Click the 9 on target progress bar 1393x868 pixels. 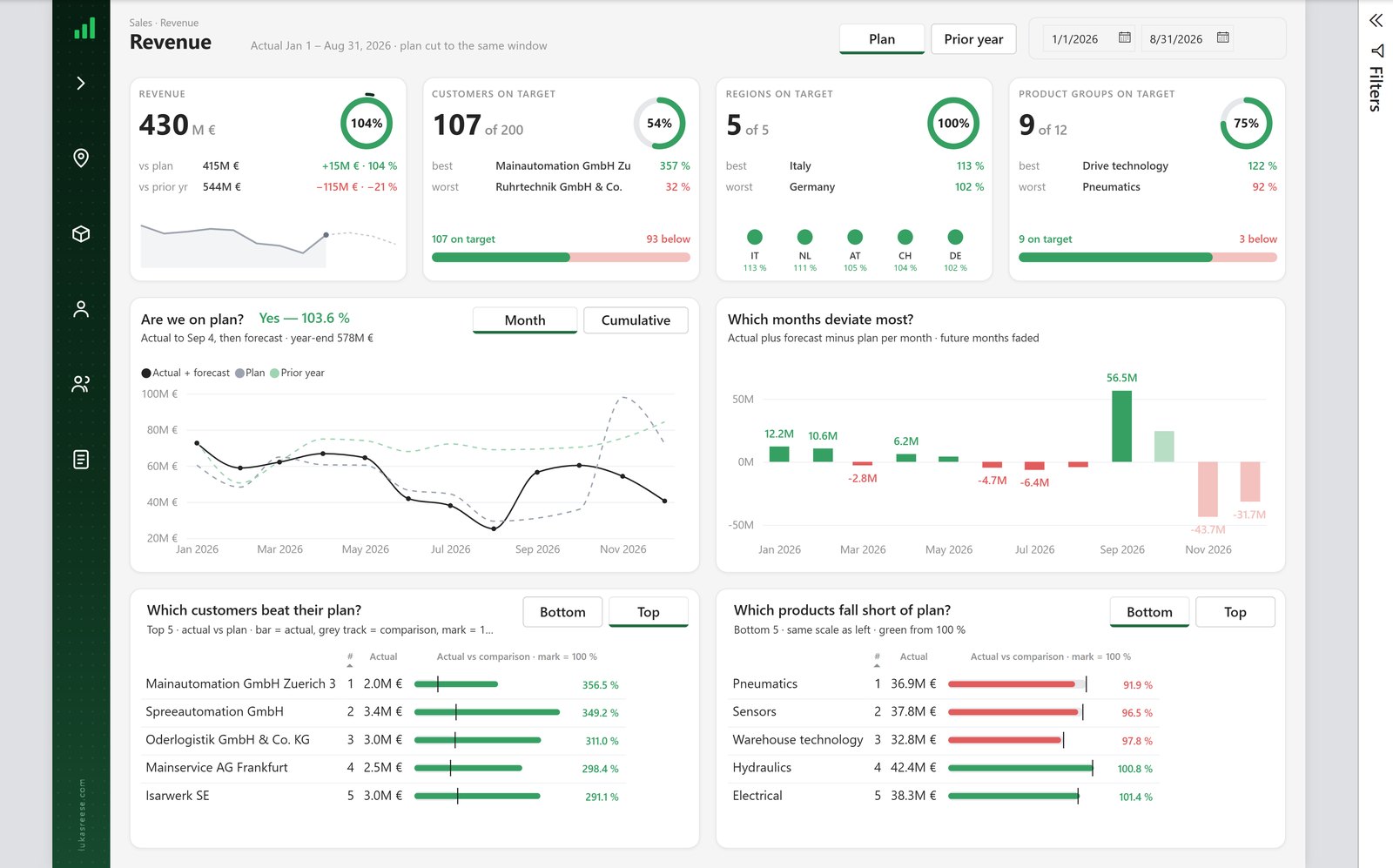[1147, 258]
